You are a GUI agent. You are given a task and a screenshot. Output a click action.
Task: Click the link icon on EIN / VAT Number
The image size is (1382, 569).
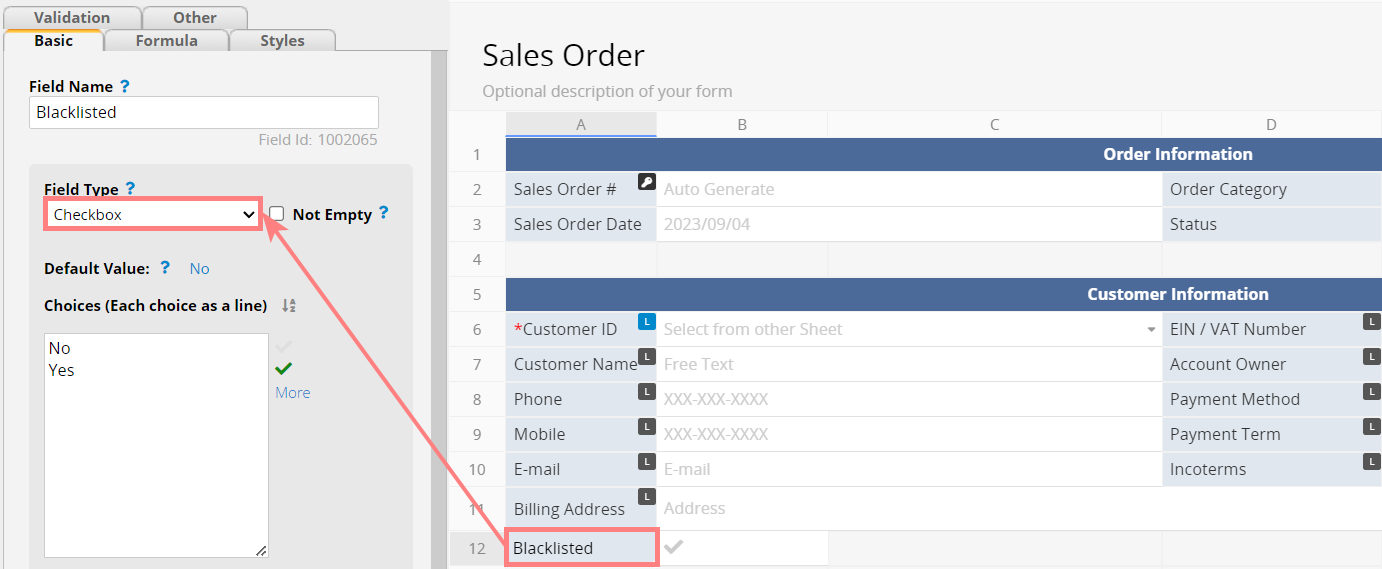pyautogui.click(x=1372, y=321)
